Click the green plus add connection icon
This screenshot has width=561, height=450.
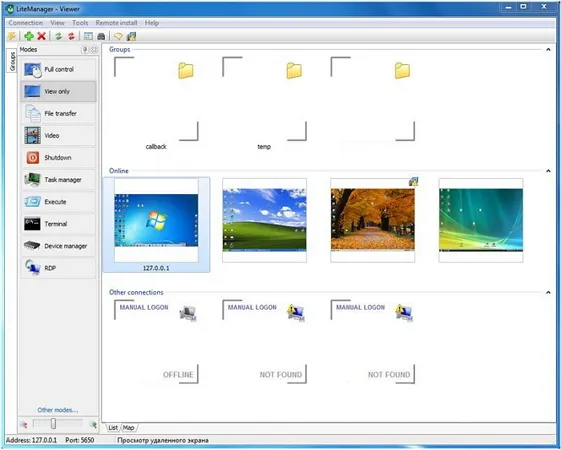tap(29, 36)
